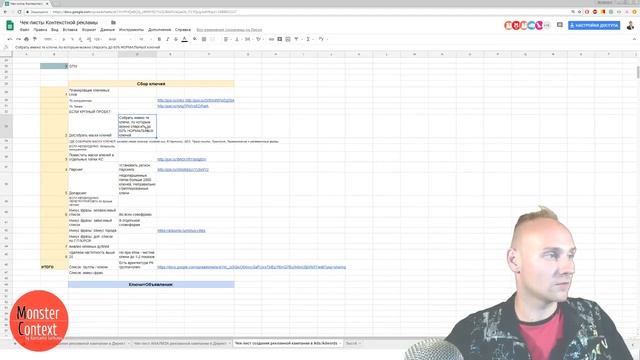
Task: Rename the document title
Action: [x=59, y=22]
